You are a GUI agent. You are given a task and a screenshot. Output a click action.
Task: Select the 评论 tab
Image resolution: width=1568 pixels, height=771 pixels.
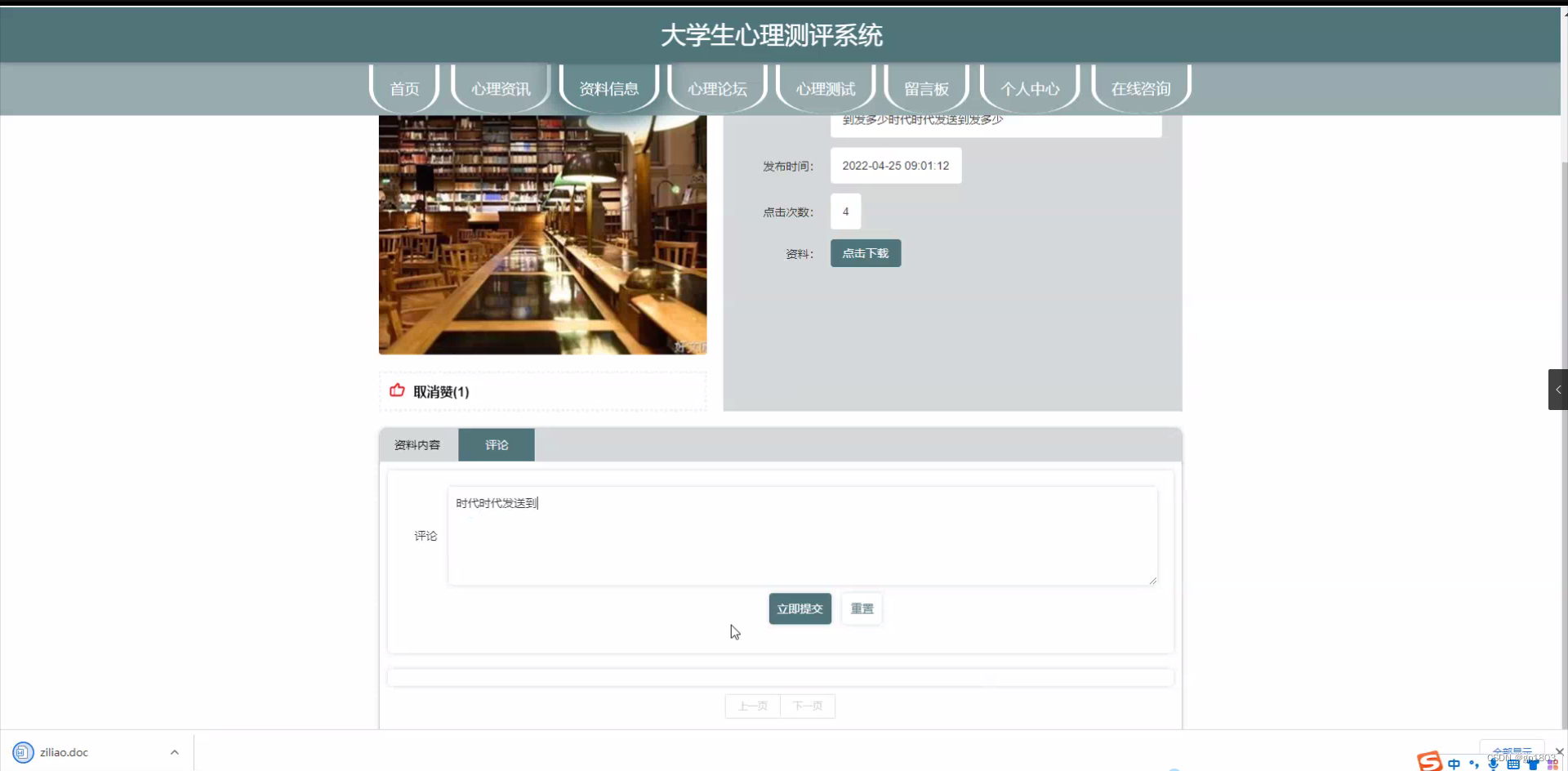pyautogui.click(x=497, y=444)
